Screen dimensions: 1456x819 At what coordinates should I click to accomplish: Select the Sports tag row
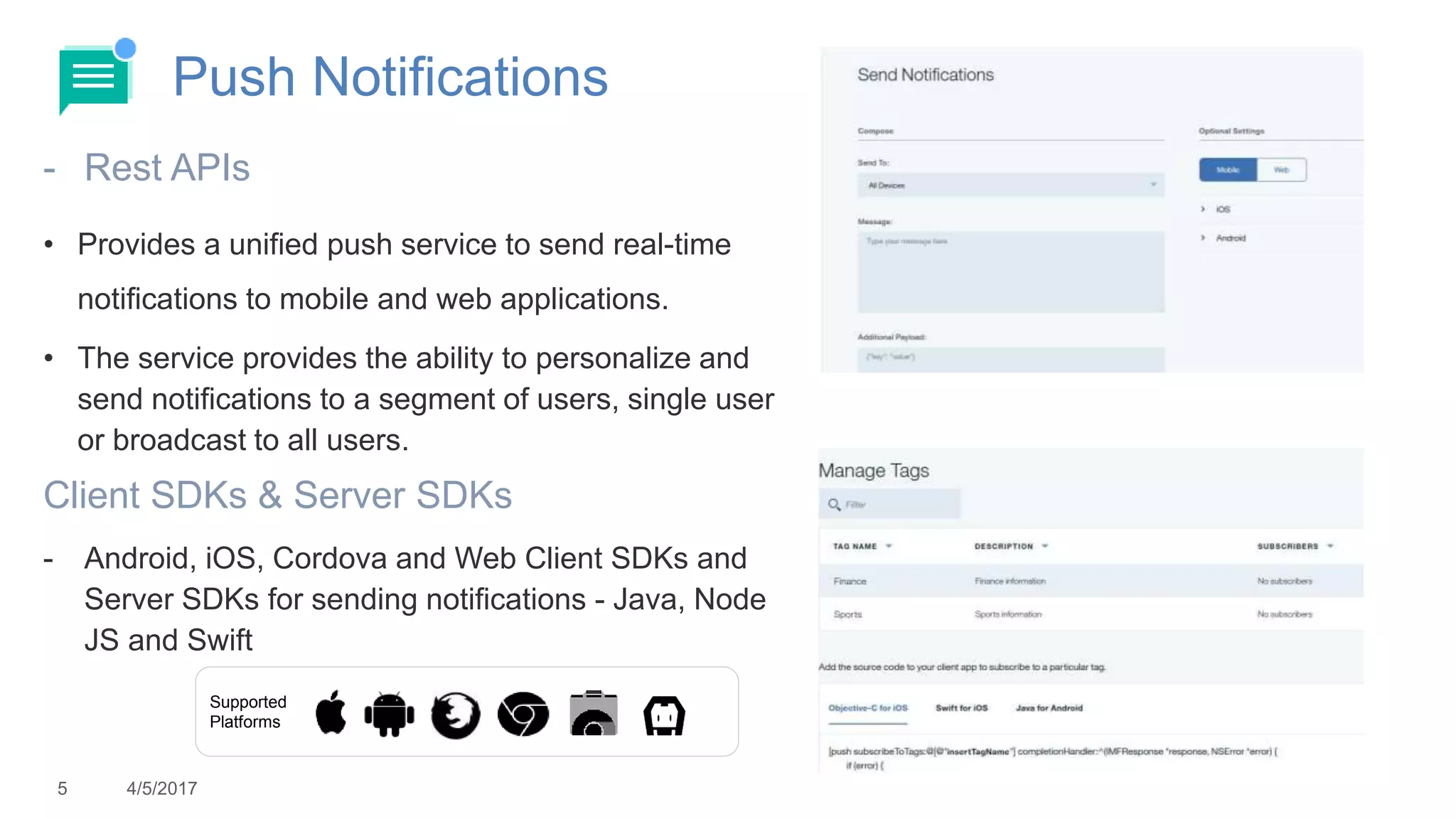[x=1091, y=614]
